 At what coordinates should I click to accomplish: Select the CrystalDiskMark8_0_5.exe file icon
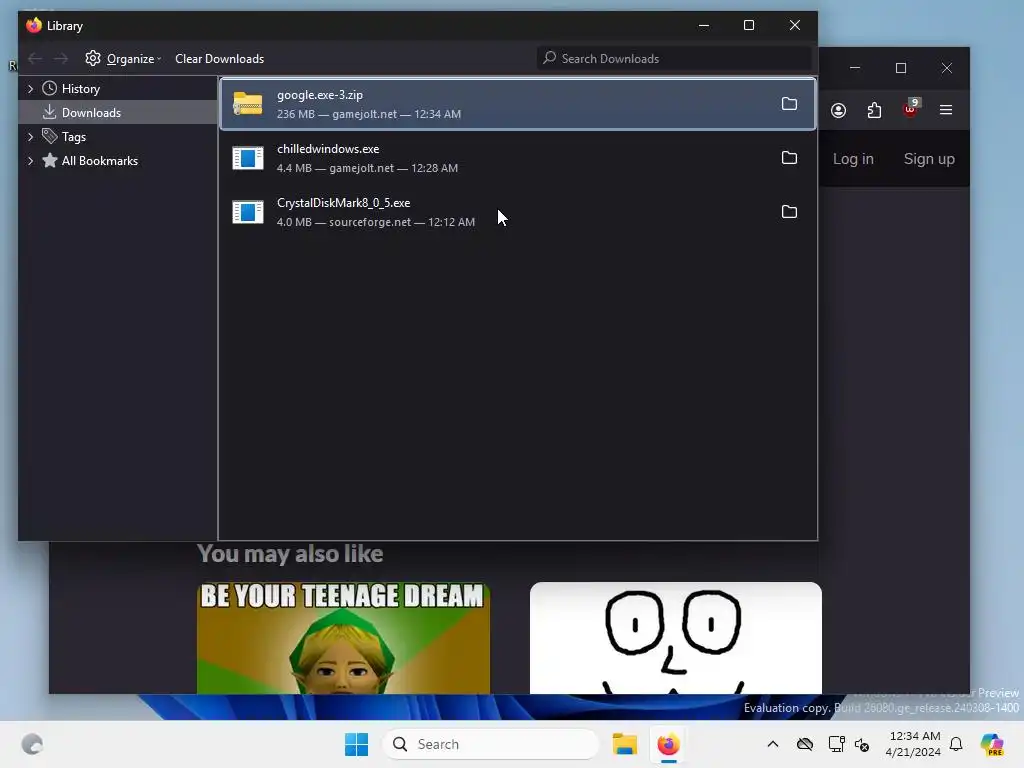[248, 212]
